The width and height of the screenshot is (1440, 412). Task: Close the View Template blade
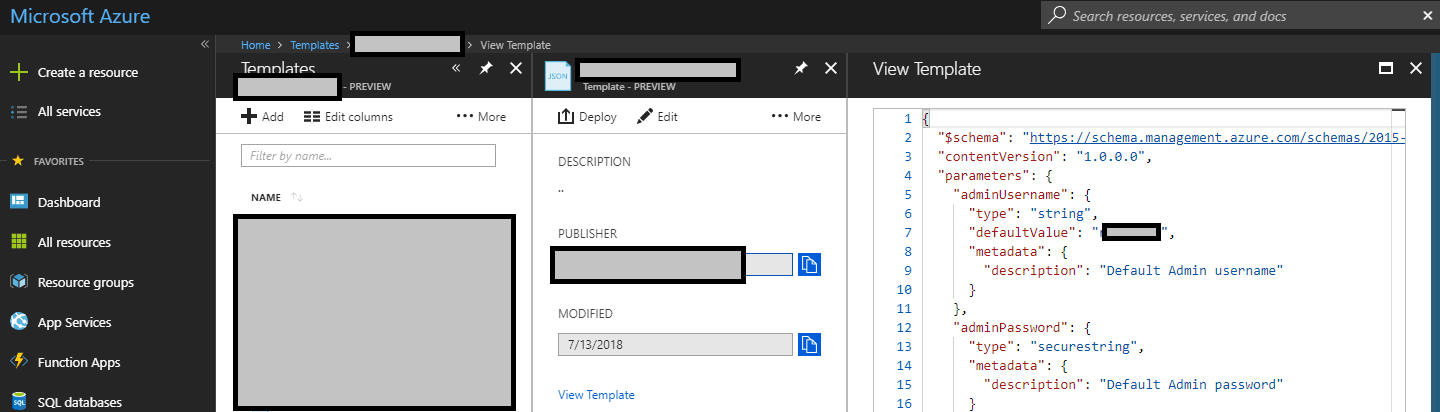tap(1415, 68)
